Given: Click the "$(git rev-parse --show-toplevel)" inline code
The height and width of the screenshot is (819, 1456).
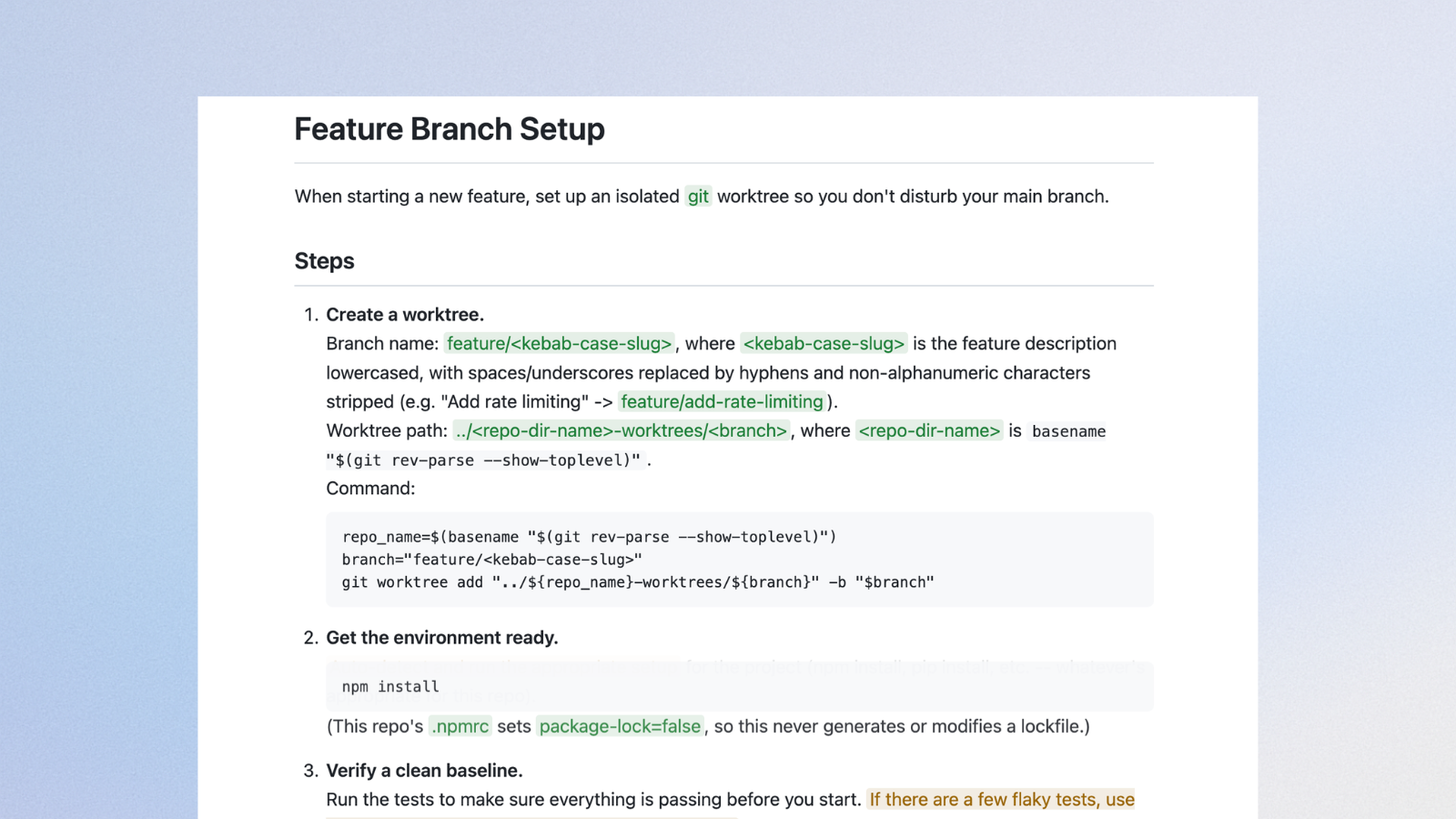Looking at the screenshot, I should (483, 460).
